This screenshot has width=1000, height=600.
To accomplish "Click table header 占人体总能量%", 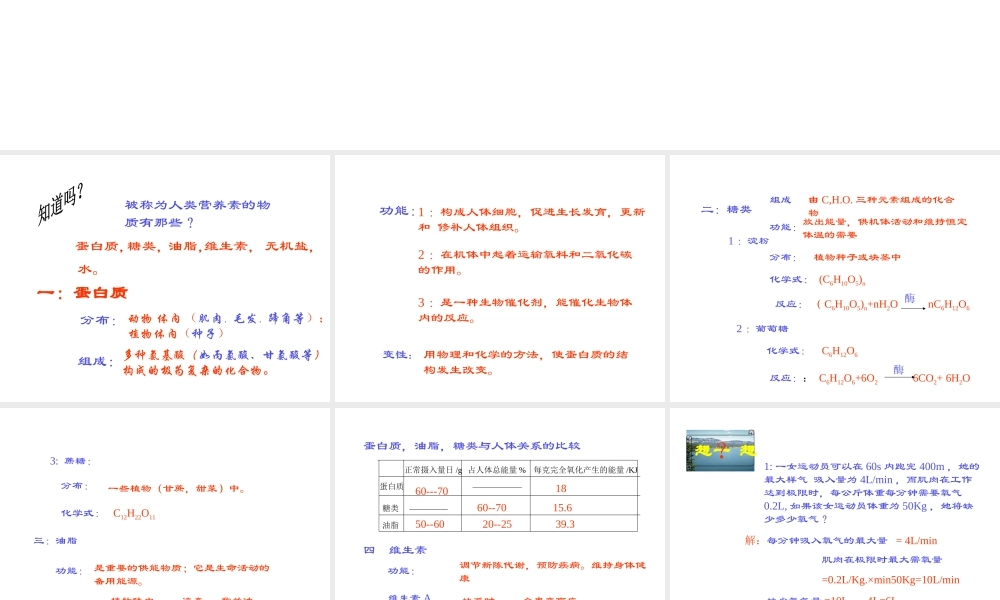I will 497,470.
